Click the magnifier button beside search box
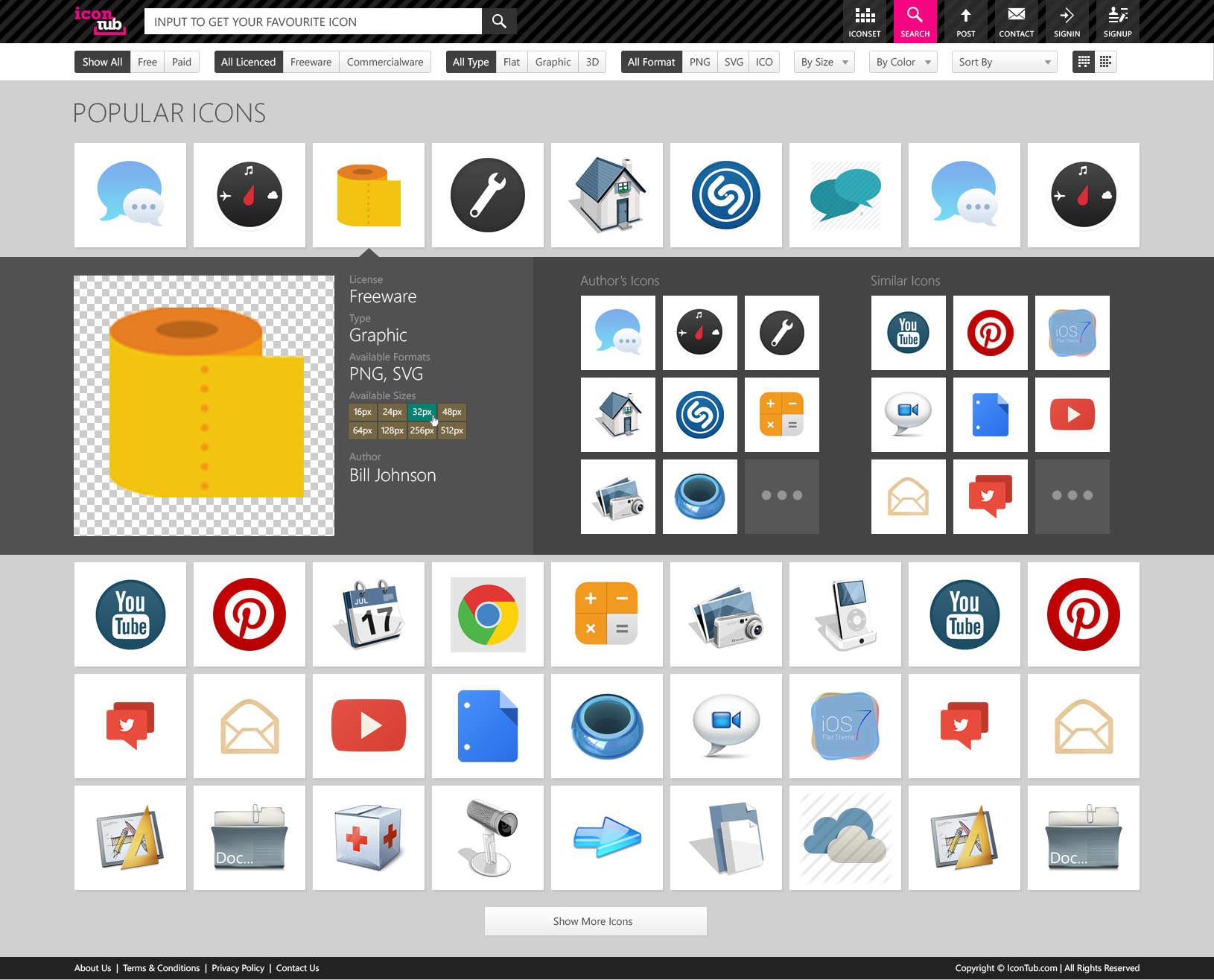Image resolution: width=1214 pixels, height=980 pixels. click(x=499, y=22)
